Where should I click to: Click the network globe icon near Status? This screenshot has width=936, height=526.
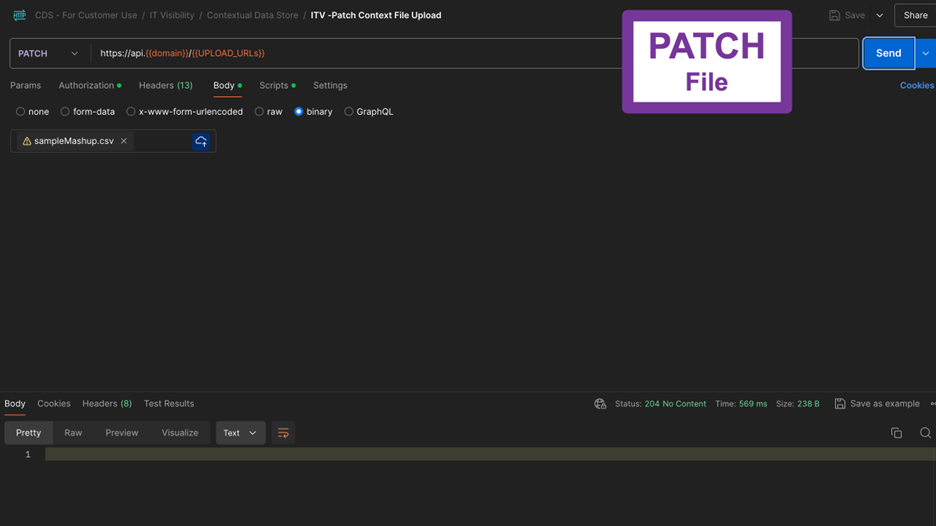[x=600, y=404]
